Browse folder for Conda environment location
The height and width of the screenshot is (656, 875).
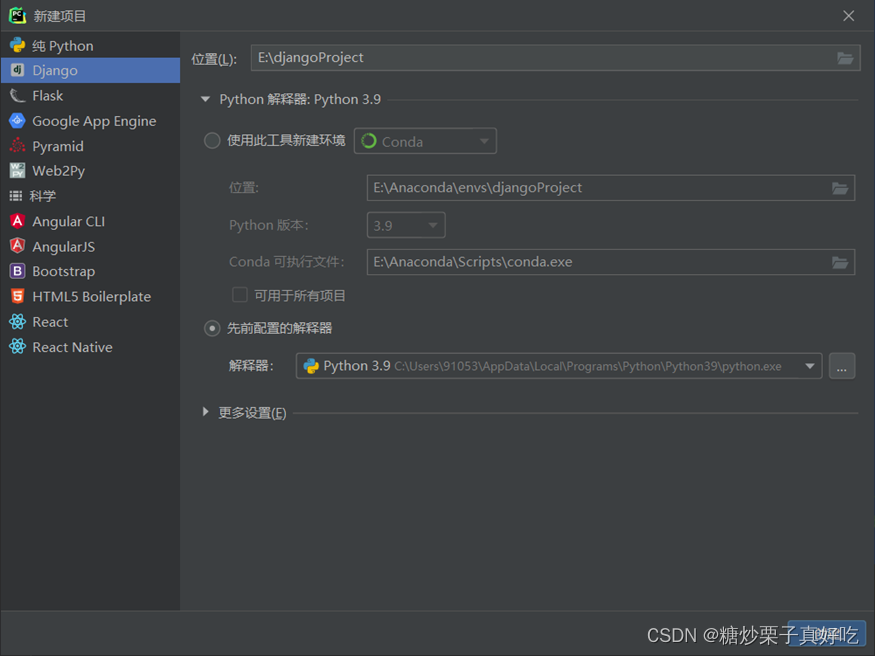[x=840, y=188]
